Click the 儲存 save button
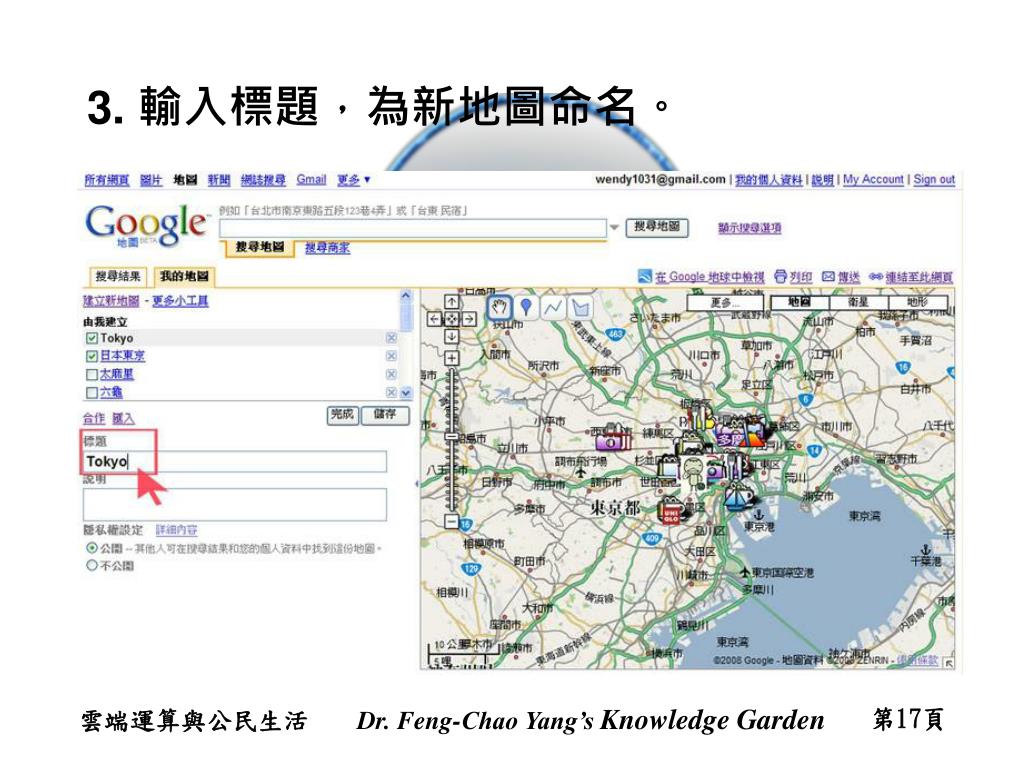Viewport: 1024px width, 768px height. (x=385, y=415)
